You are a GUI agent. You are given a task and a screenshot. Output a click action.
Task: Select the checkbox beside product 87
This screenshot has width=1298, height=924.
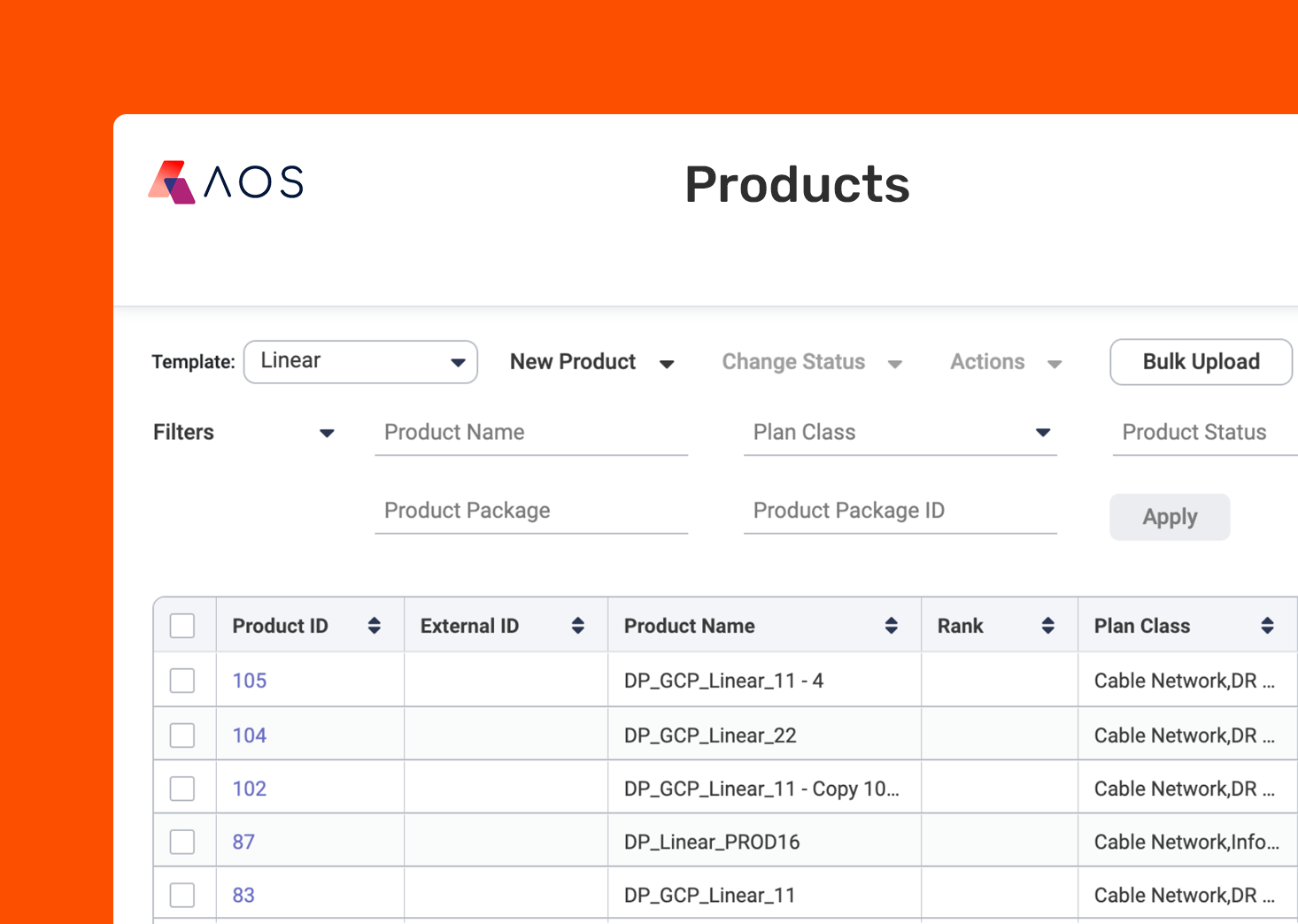click(x=182, y=841)
